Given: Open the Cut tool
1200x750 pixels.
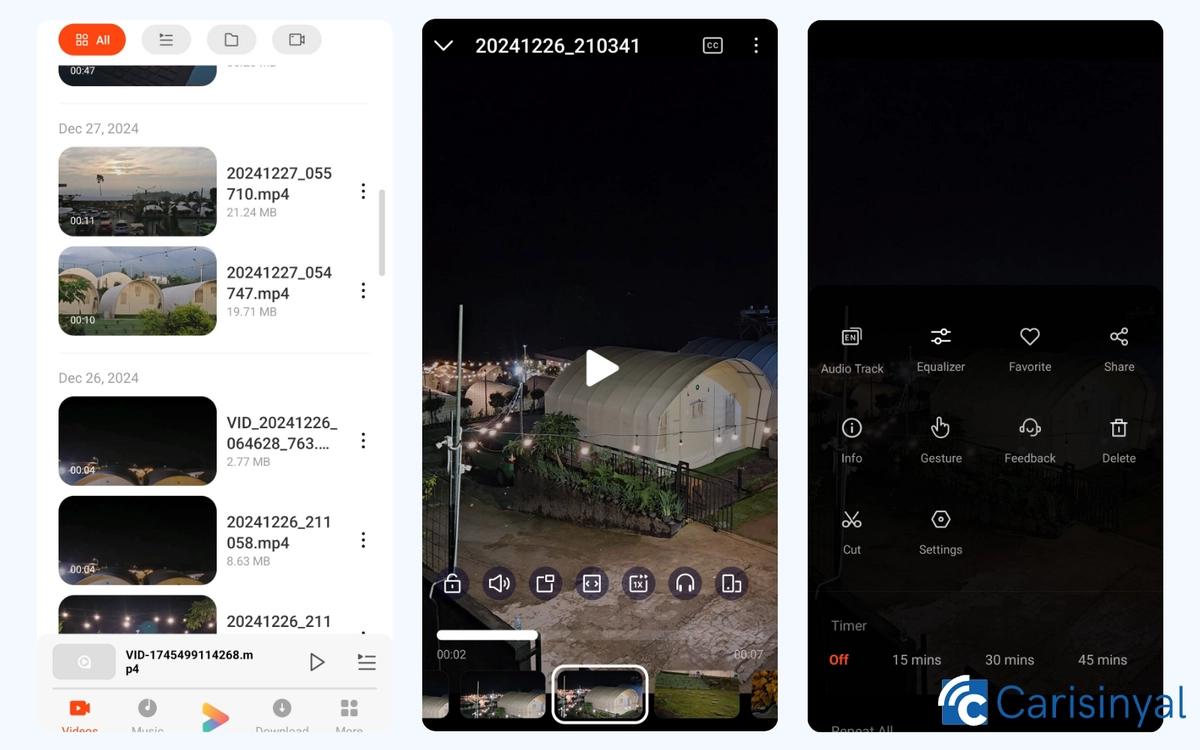Looking at the screenshot, I should point(852,532).
